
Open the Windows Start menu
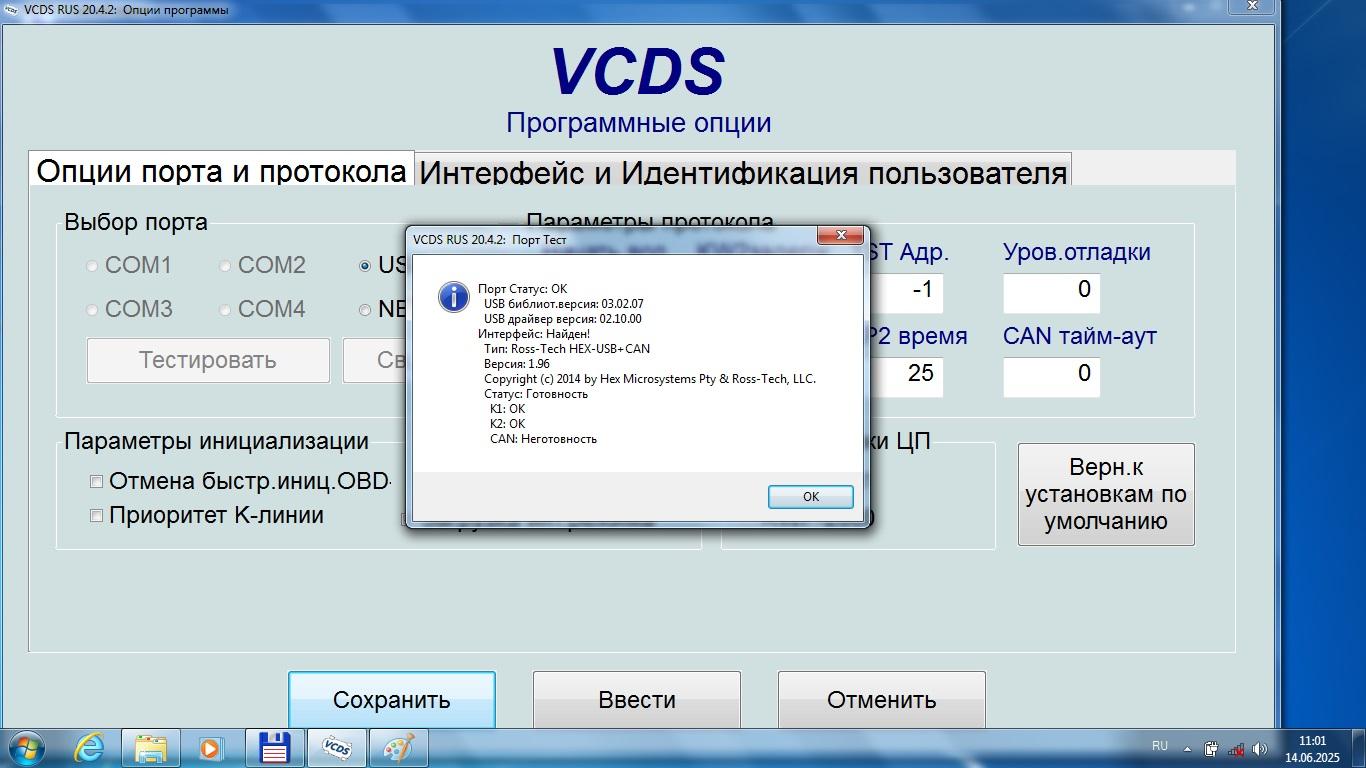pos(25,747)
